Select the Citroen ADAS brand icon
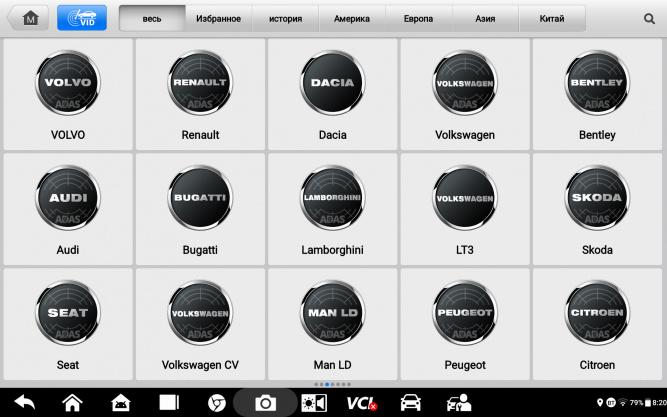This screenshot has width=667, height=417. (597, 313)
